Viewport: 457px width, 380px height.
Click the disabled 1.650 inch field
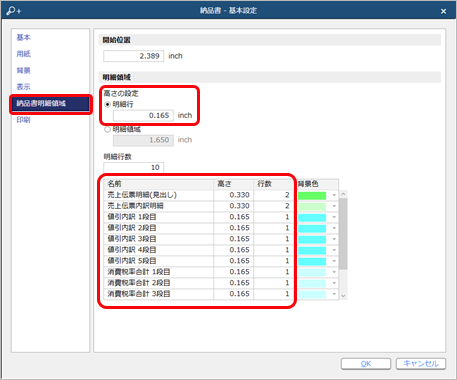pyautogui.click(x=143, y=140)
